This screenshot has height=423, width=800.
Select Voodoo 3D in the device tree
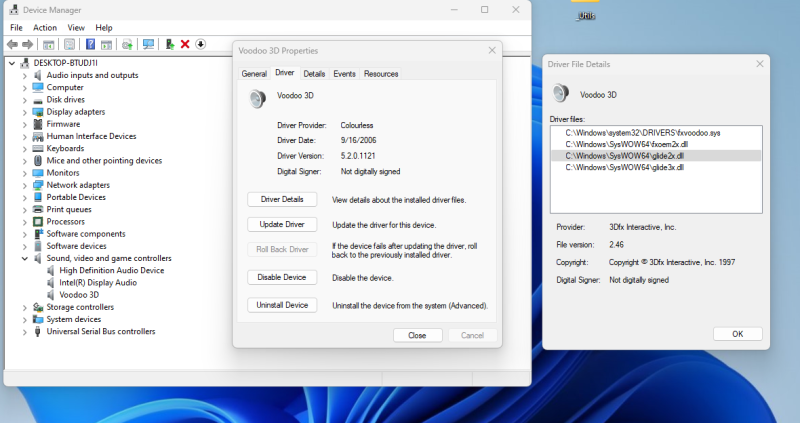click(x=79, y=295)
